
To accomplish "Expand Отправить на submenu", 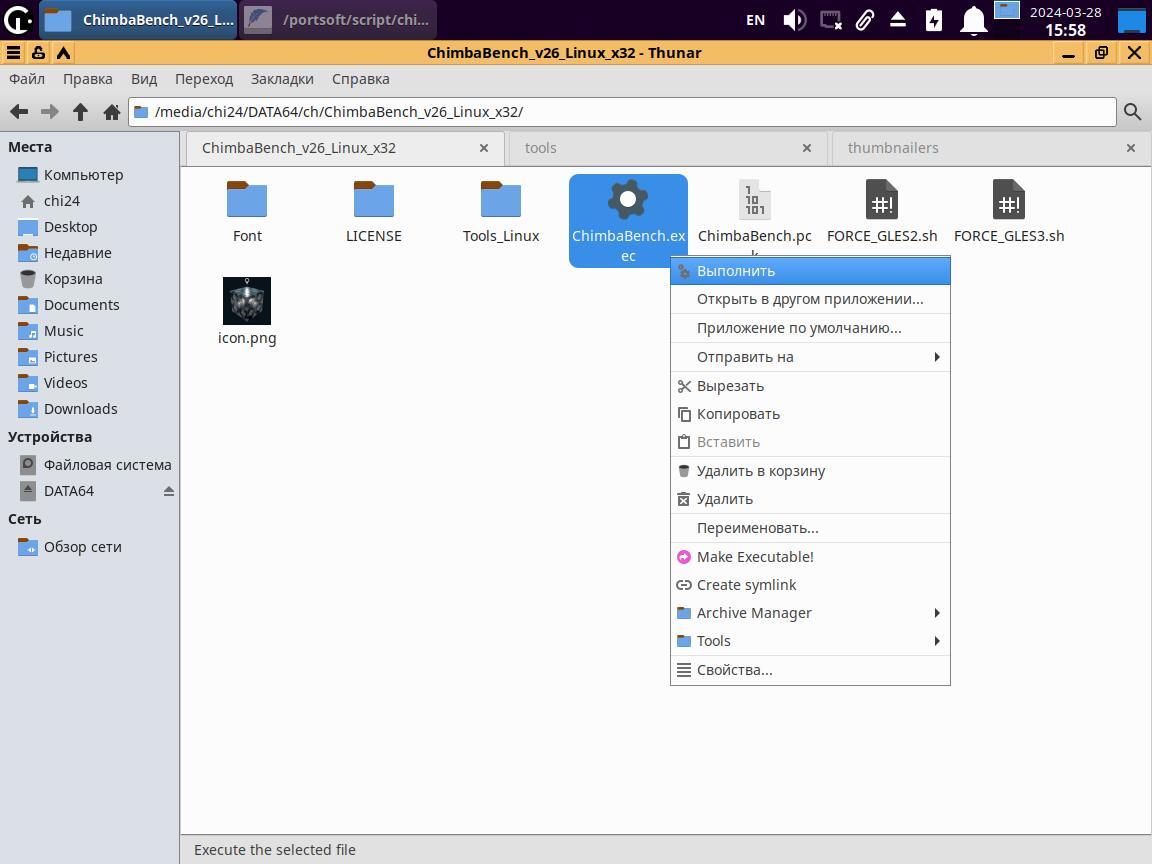I will (810, 357).
